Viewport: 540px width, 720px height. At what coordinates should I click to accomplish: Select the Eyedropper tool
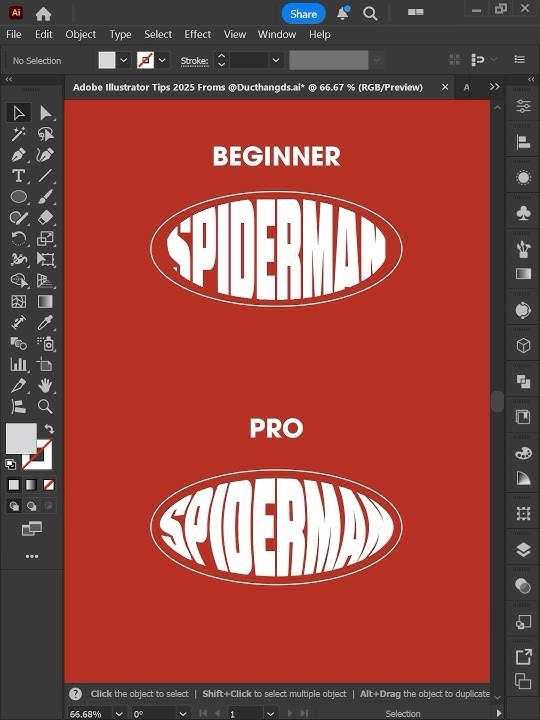point(45,323)
